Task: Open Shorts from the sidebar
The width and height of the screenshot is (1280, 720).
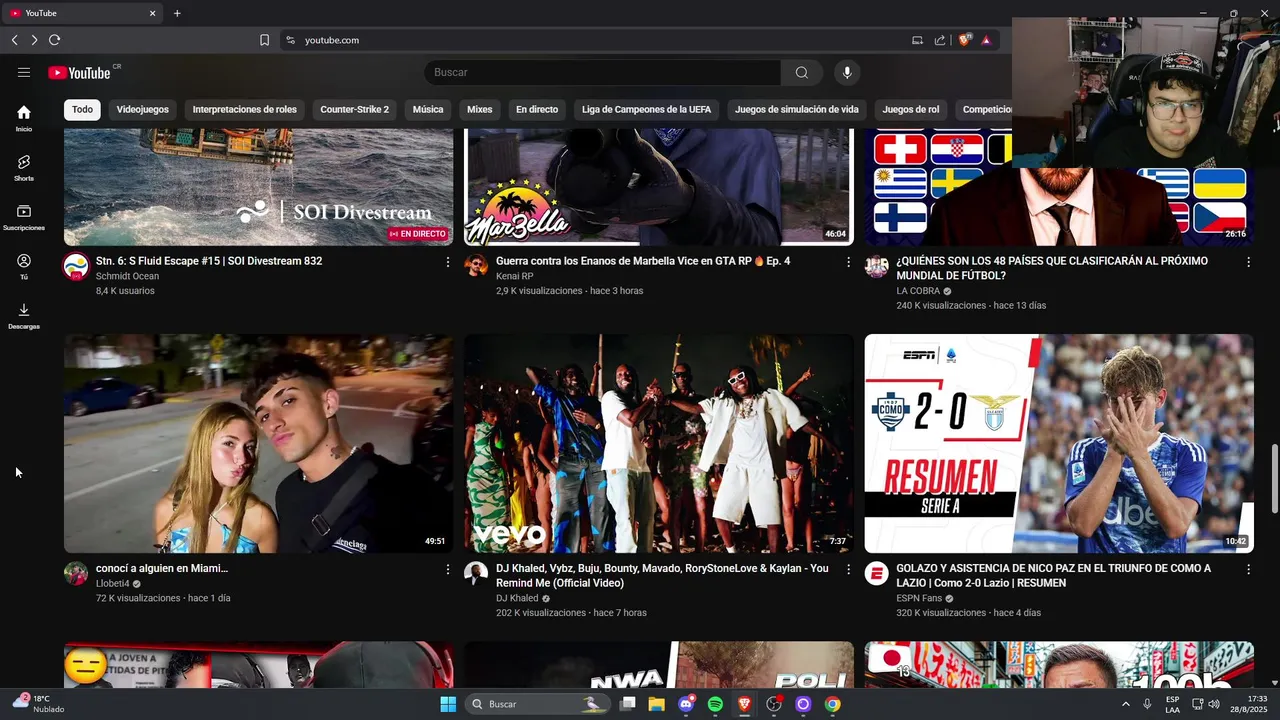Action: (x=24, y=167)
